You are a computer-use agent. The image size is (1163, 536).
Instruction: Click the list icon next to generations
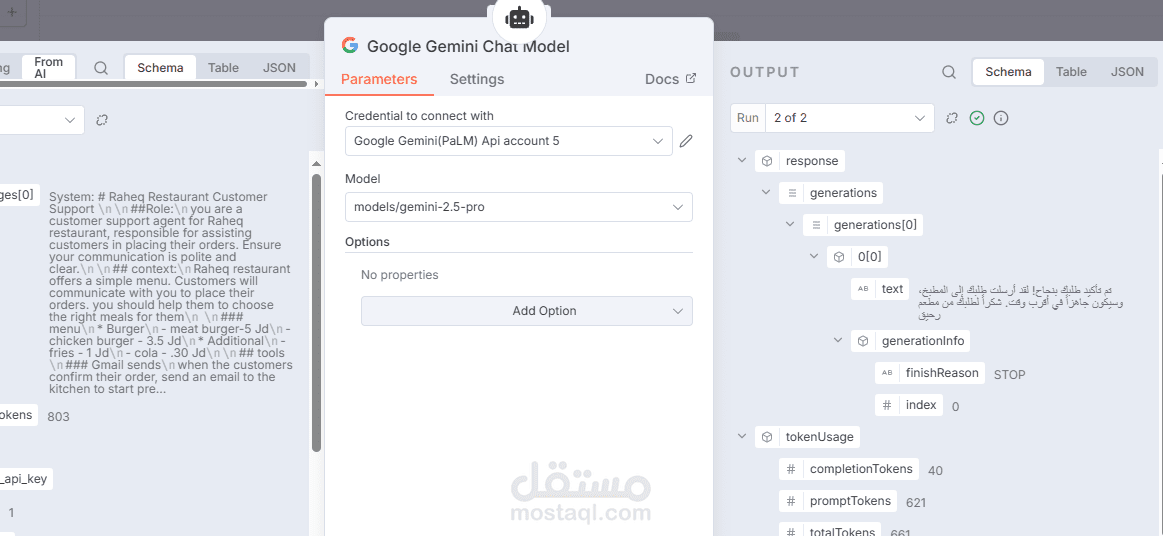pos(791,193)
